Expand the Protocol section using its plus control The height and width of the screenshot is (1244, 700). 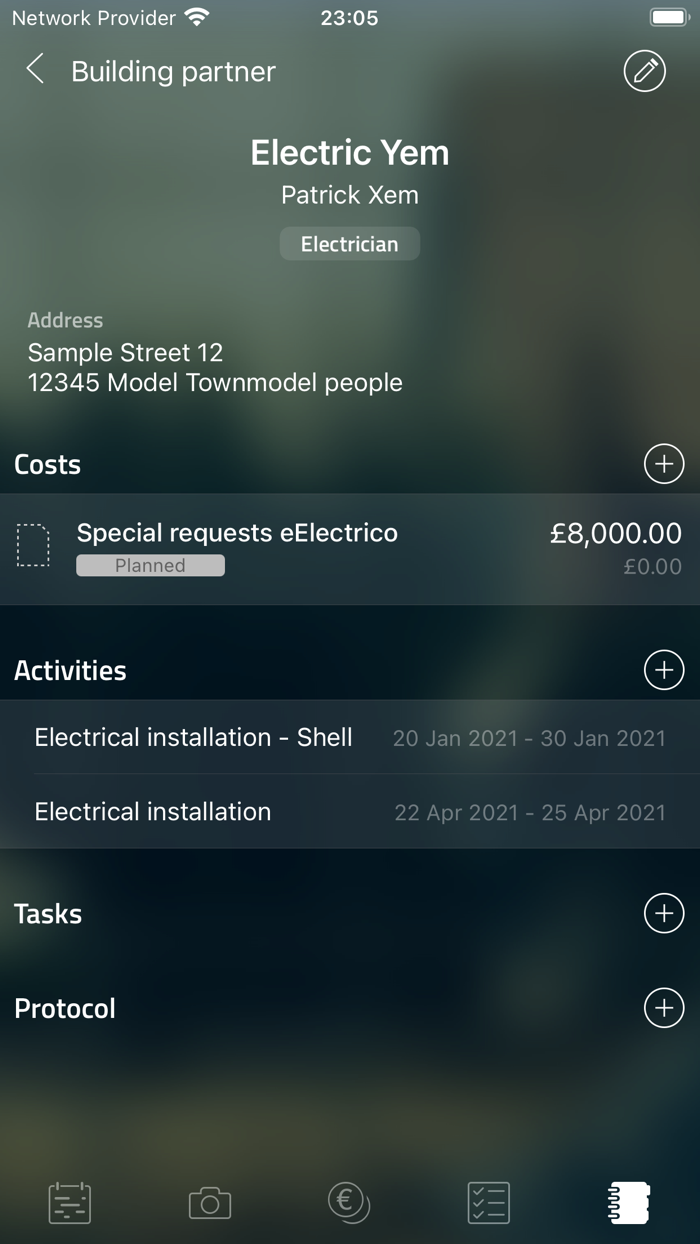pyautogui.click(x=663, y=1008)
